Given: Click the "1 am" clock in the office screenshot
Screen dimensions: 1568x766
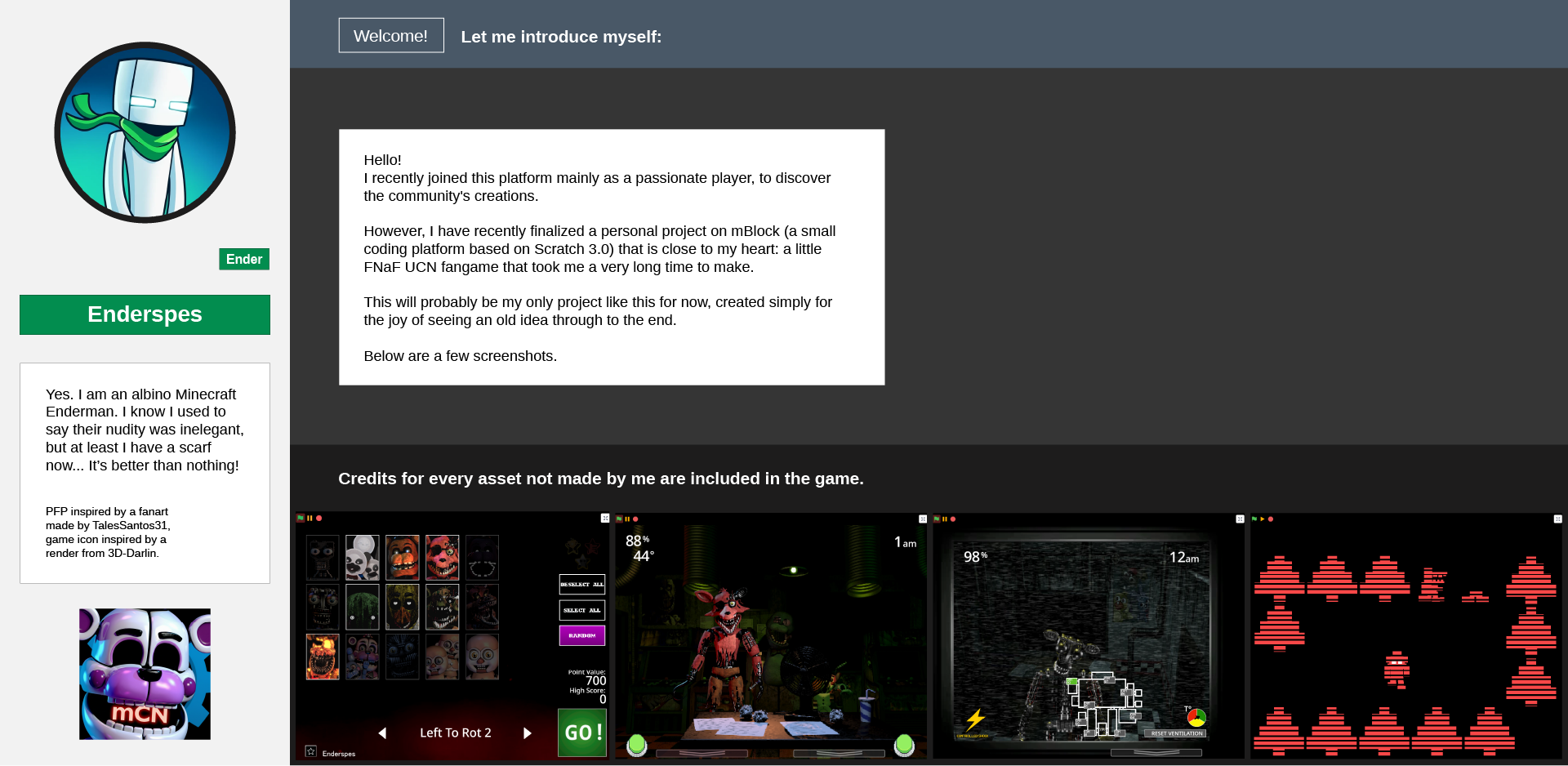Looking at the screenshot, I should coord(905,542).
